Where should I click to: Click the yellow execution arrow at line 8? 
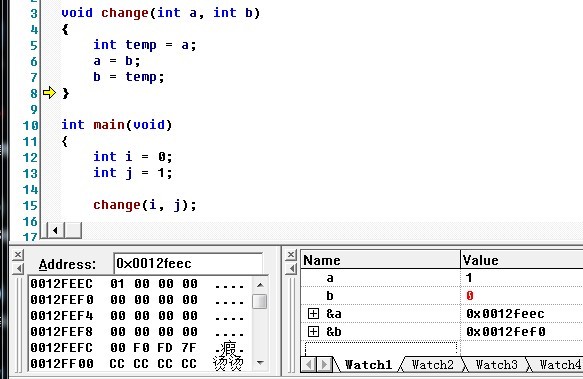pyautogui.click(x=49, y=92)
